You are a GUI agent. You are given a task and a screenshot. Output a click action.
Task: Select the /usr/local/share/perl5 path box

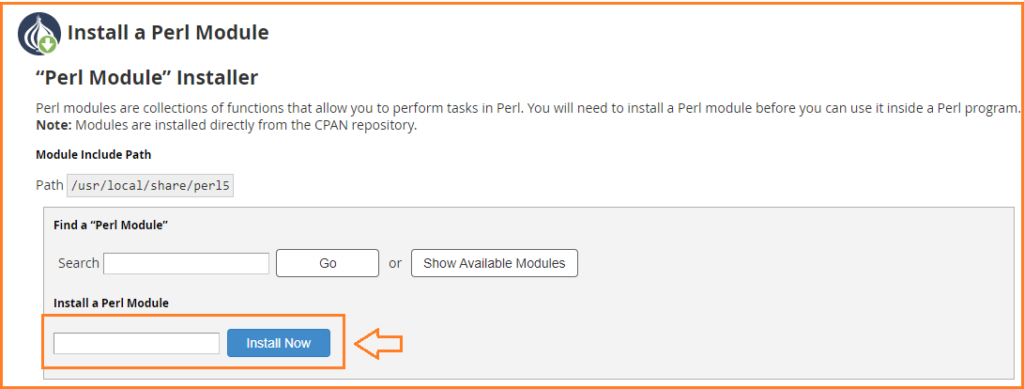click(150, 186)
